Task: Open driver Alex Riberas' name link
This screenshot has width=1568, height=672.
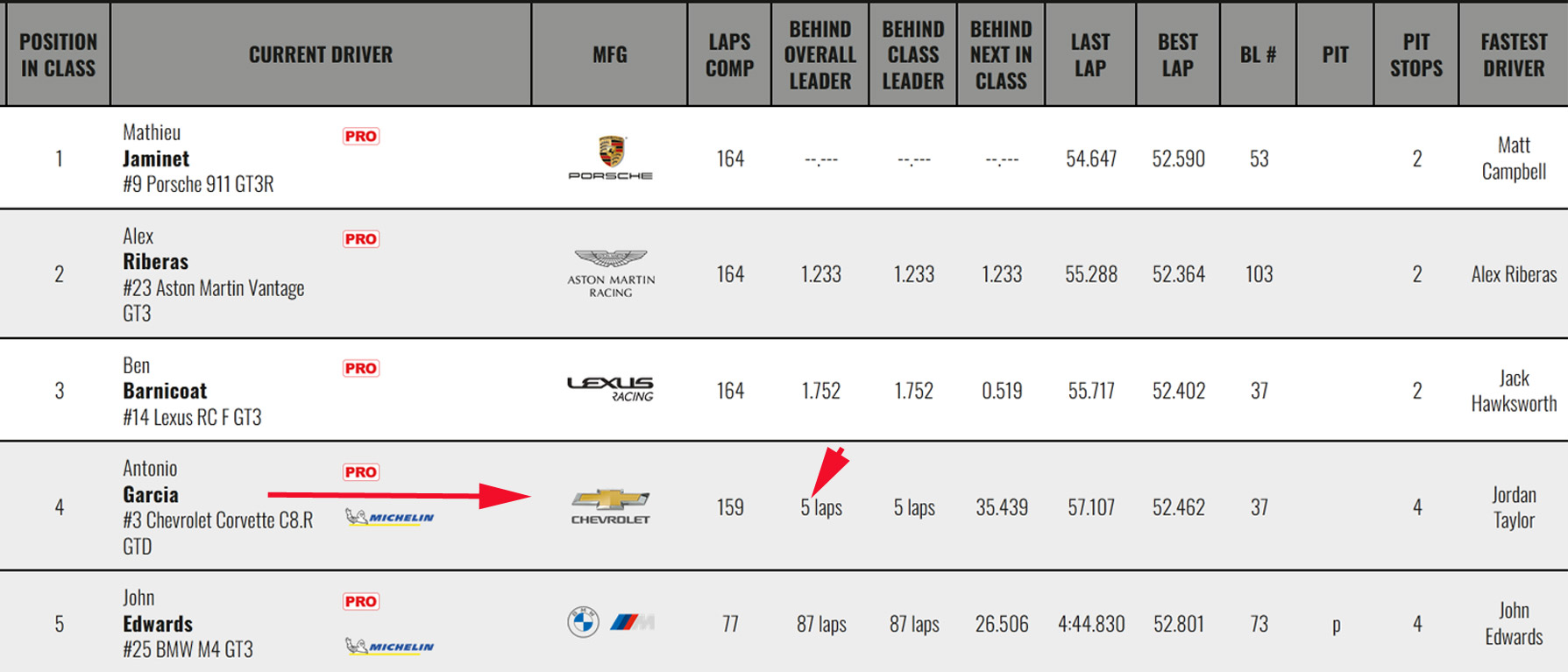Action: point(156,261)
